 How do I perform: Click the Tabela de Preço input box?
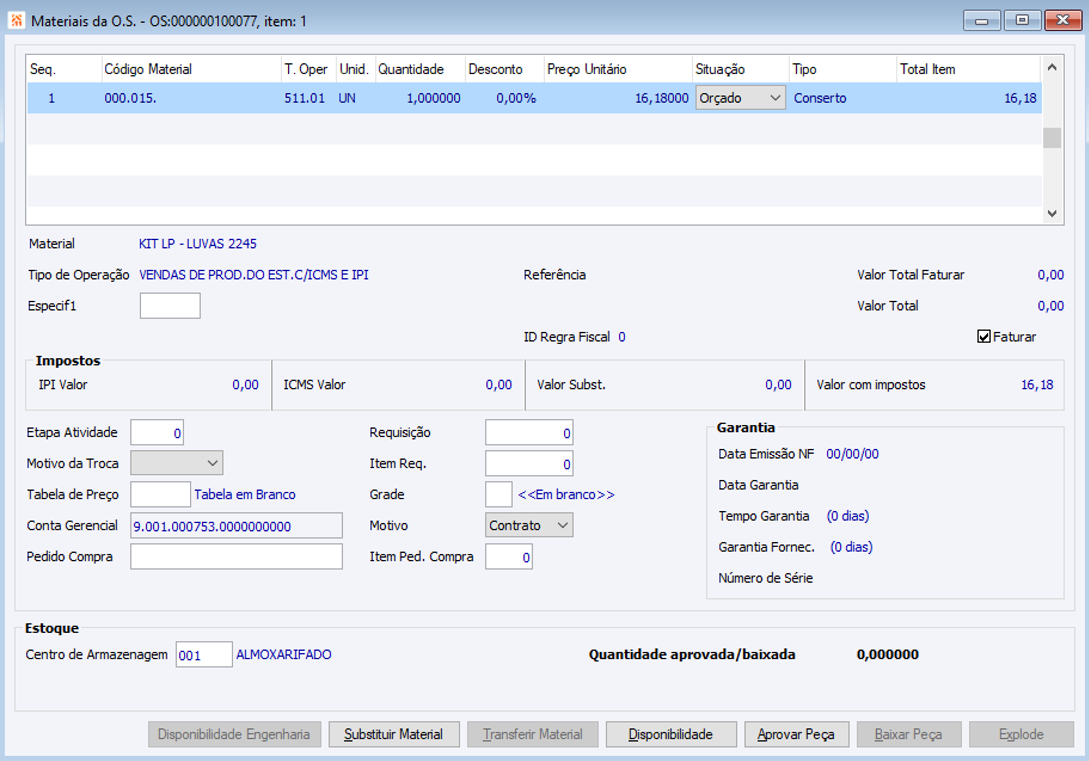pyautogui.click(x=160, y=494)
